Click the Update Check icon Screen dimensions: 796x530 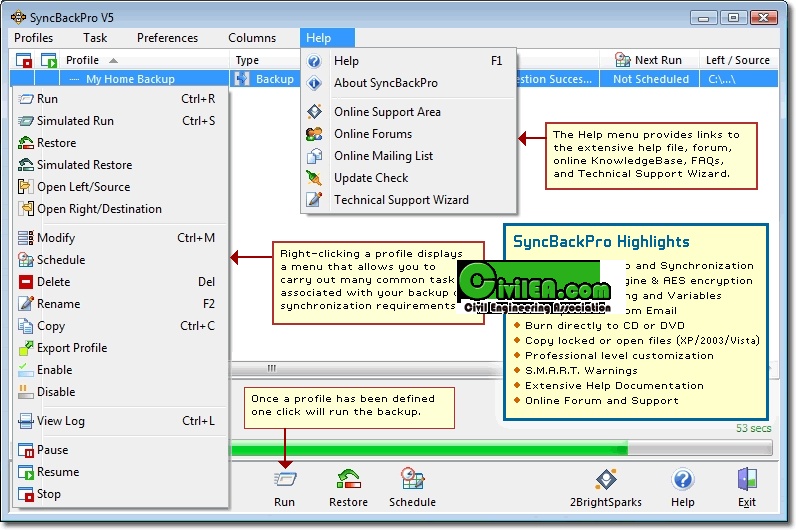314,178
